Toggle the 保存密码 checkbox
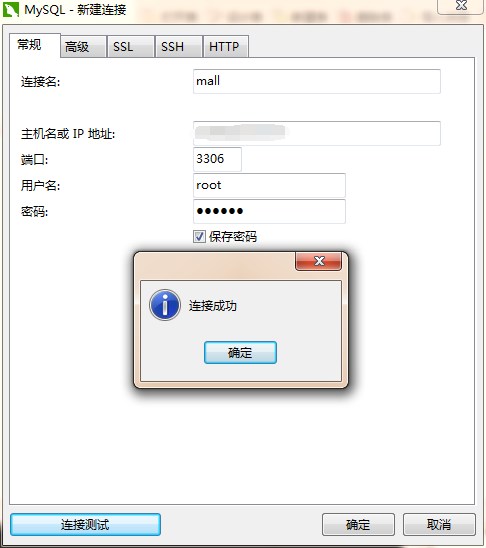The image size is (486, 548). [x=199, y=237]
